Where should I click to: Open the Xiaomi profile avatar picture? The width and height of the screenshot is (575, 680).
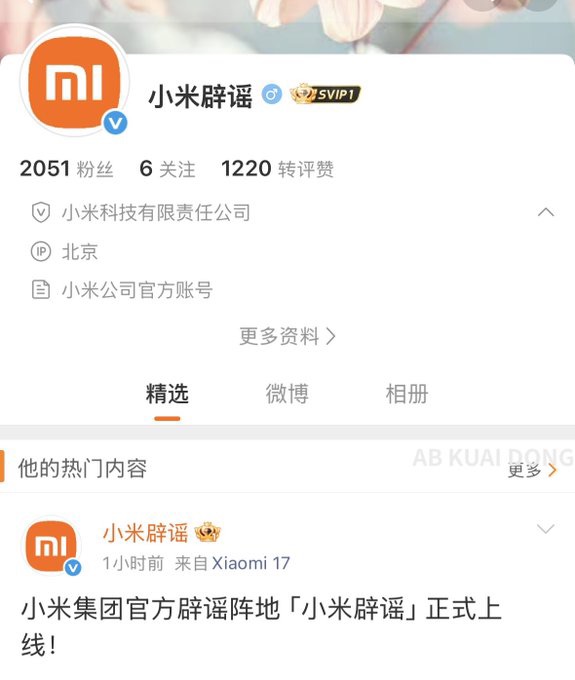click(x=74, y=81)
